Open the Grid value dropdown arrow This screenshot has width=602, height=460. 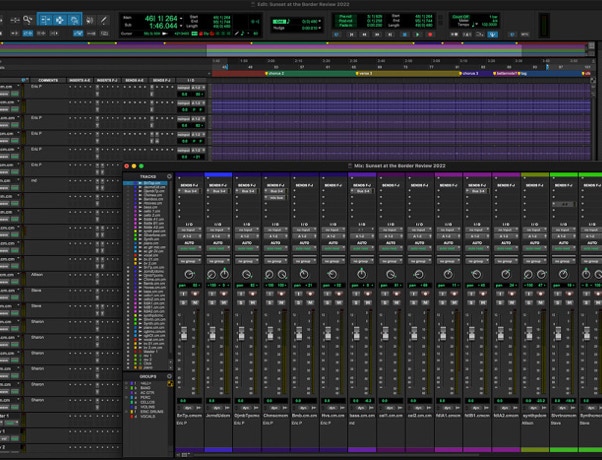[x=319, y=22]
